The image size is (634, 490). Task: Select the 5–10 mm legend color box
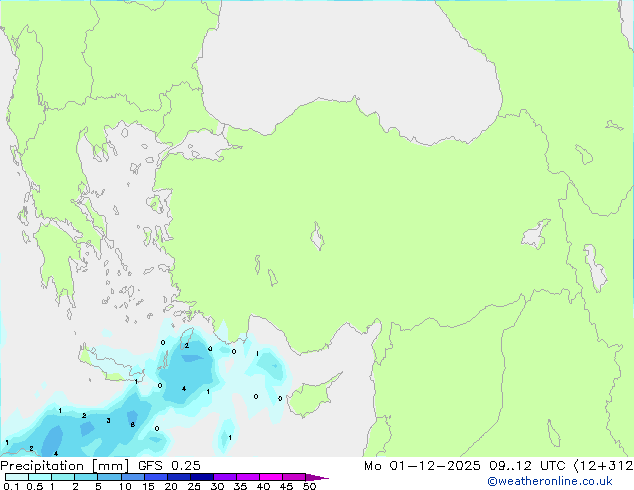click(109, 477)
